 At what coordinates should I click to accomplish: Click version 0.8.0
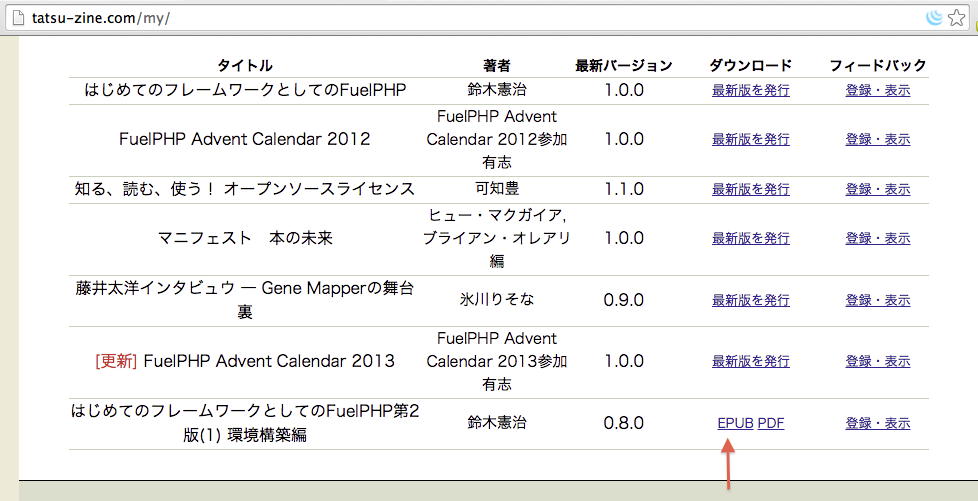pos(624,423)
